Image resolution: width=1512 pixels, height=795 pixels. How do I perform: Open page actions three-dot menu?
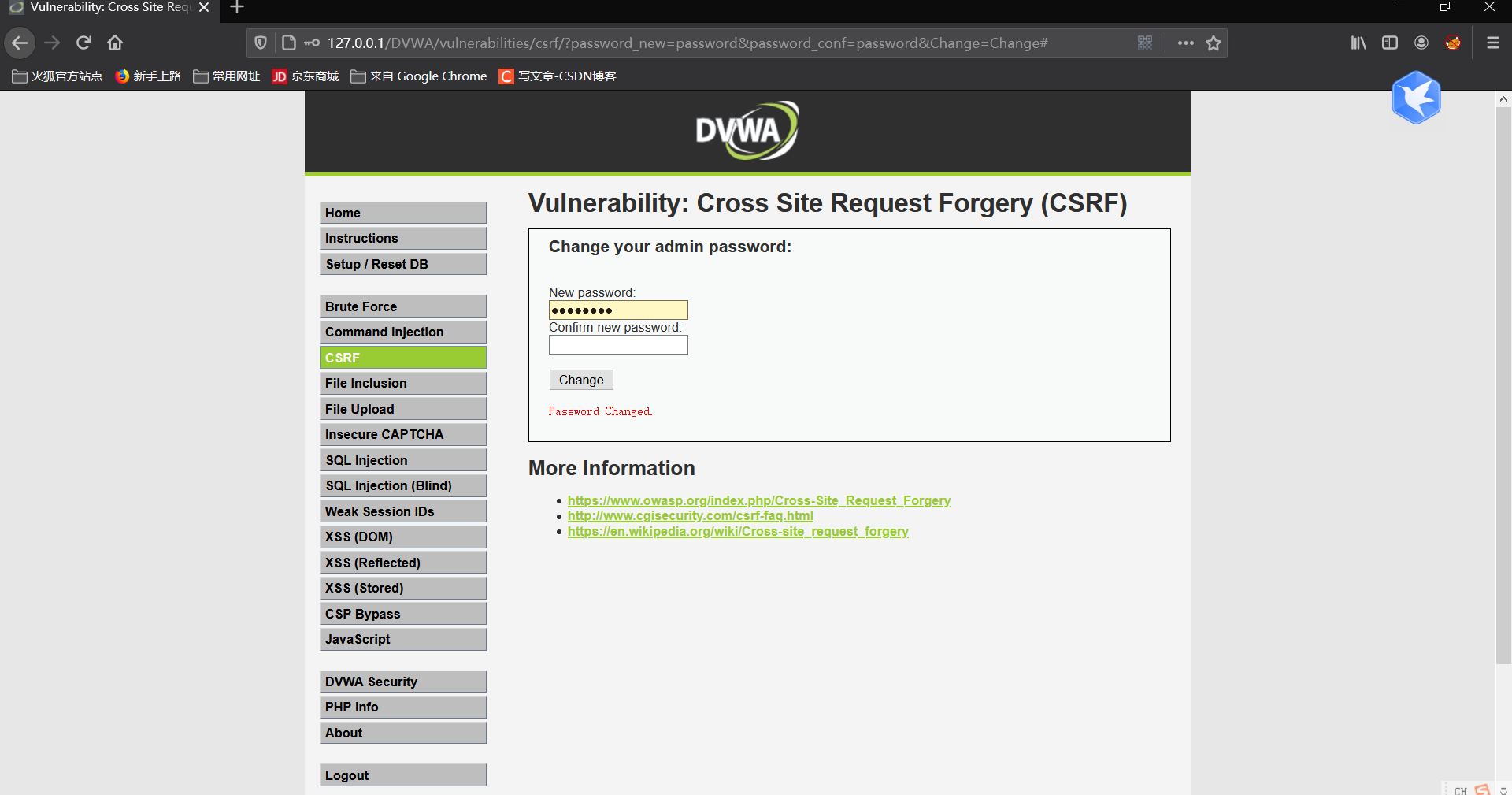(x=1185, y=43)
